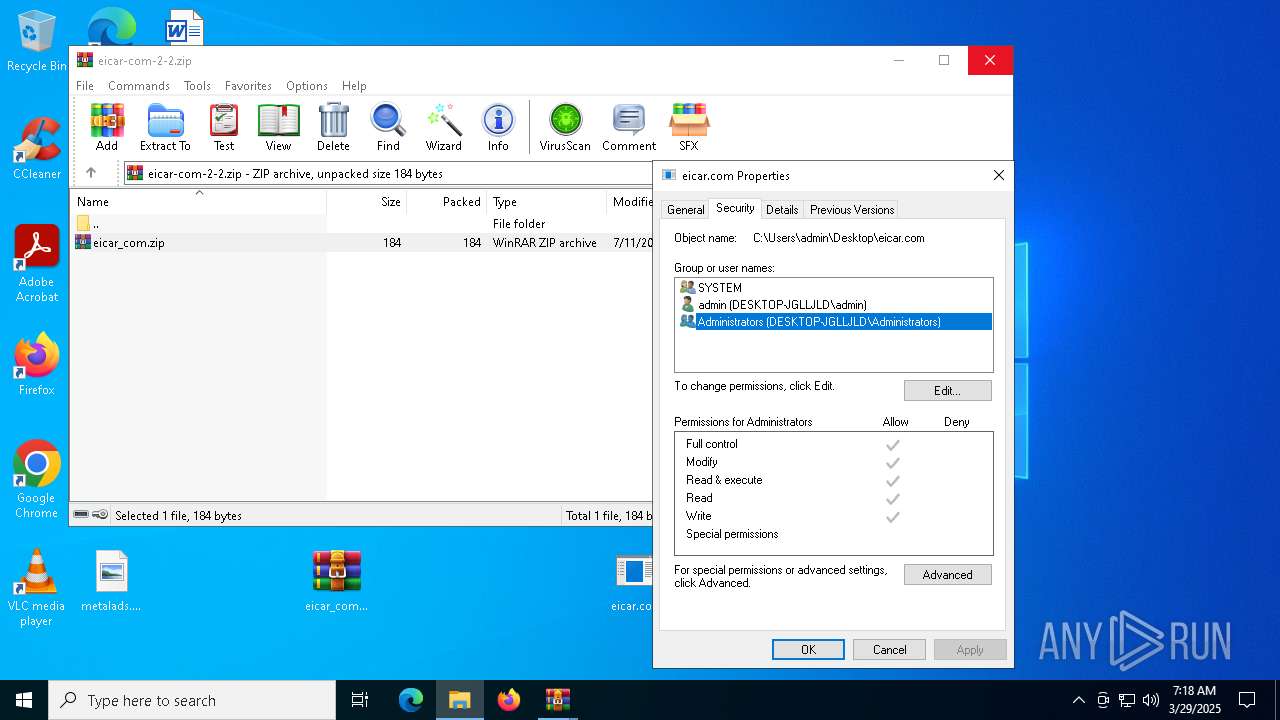Select SYSTEM in user names list

[833, 287]
